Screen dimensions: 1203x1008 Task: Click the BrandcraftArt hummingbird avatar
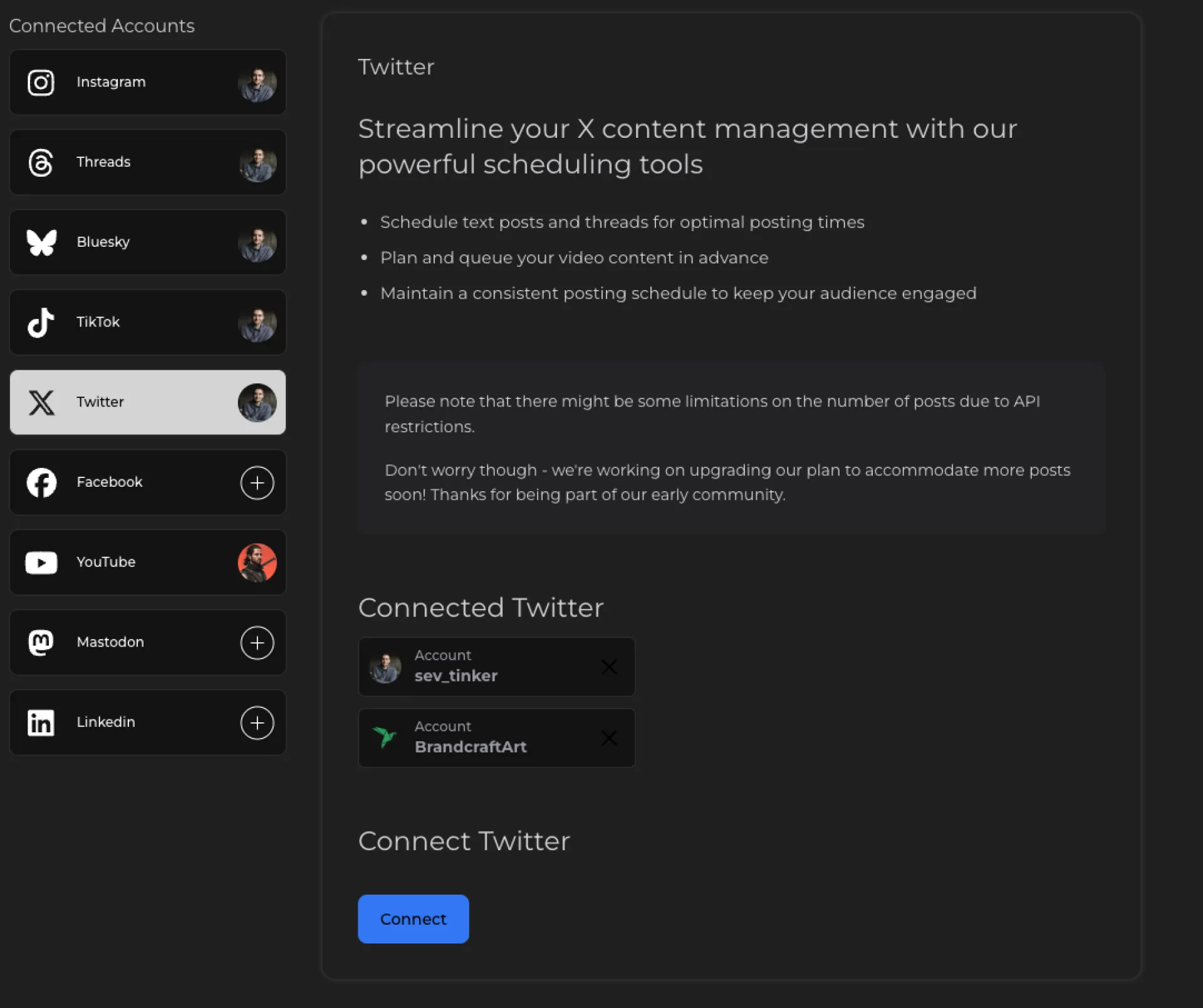tap(384, 737)
